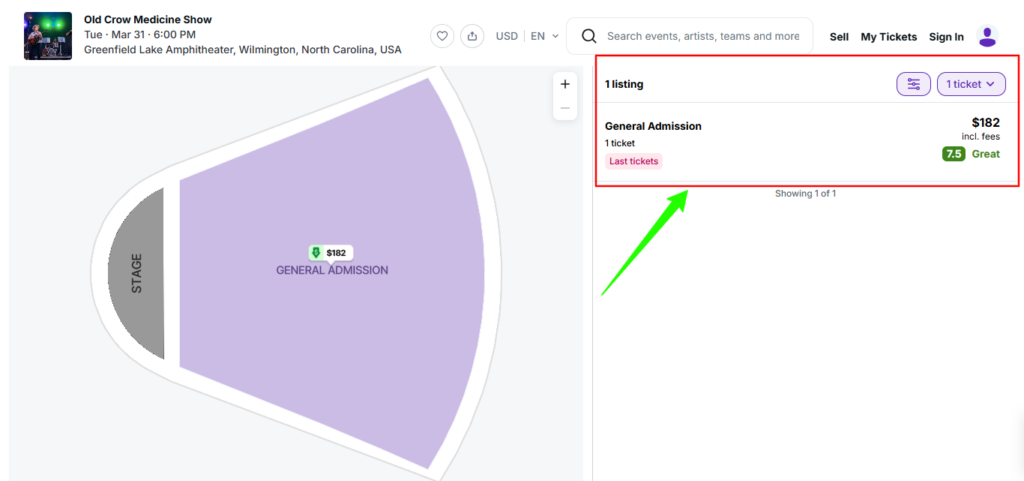Viewport: 1024px width, 481px height.
Task: Click the Last tickets badge
Action: (x=633, y=161)
